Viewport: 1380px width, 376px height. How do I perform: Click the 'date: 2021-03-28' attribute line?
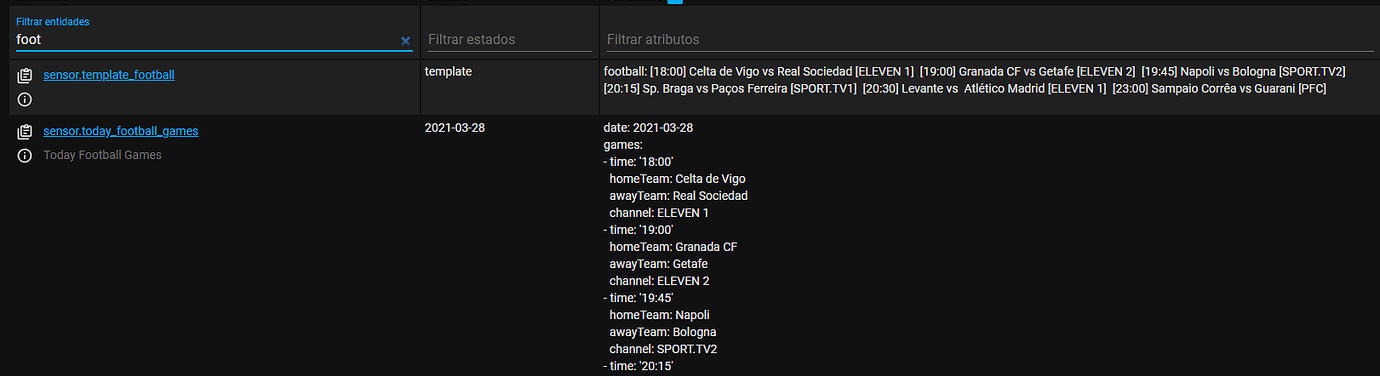coord(648,128)
